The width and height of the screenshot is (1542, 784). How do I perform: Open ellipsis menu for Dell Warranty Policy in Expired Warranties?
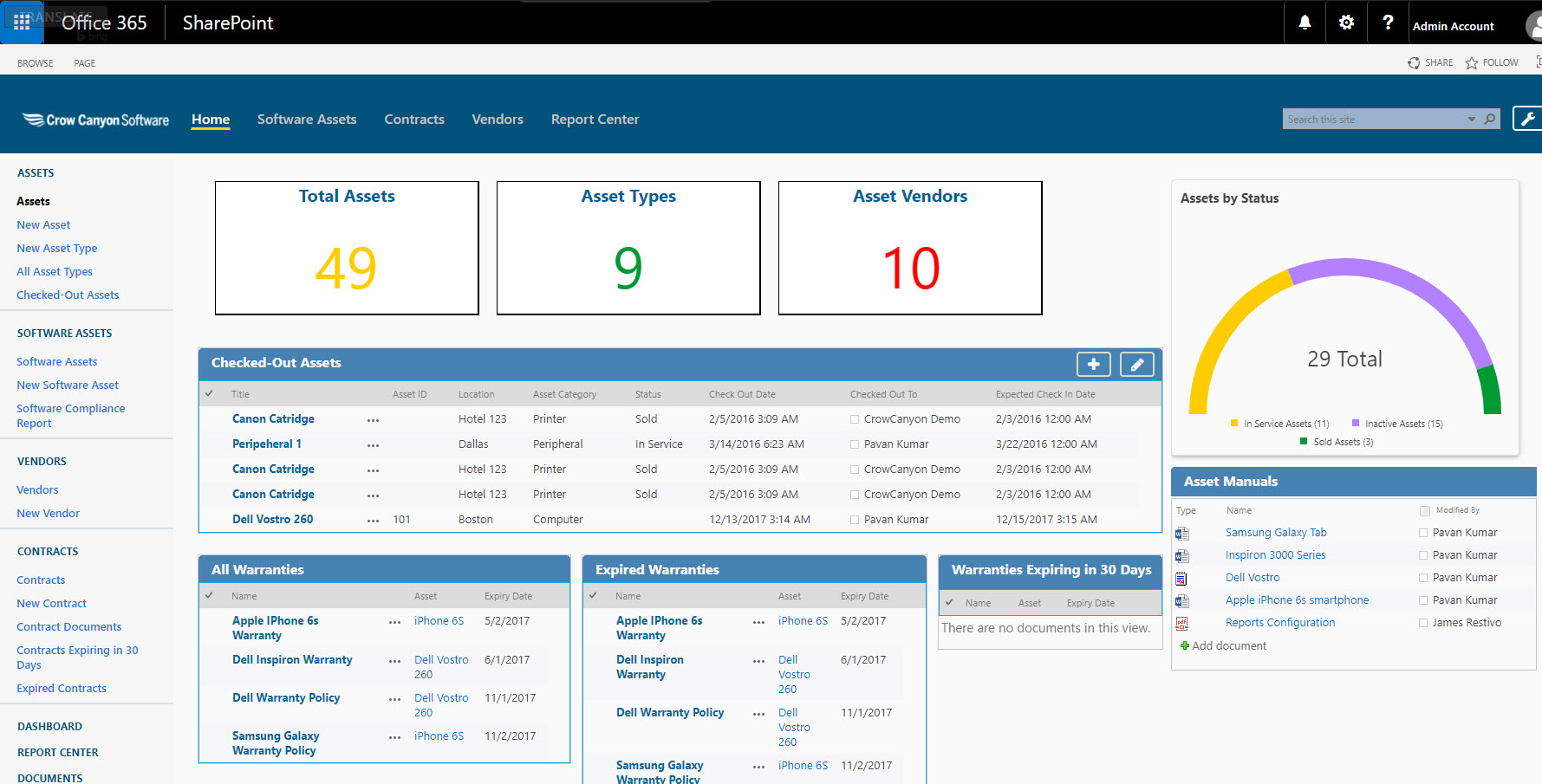[758, 714]
